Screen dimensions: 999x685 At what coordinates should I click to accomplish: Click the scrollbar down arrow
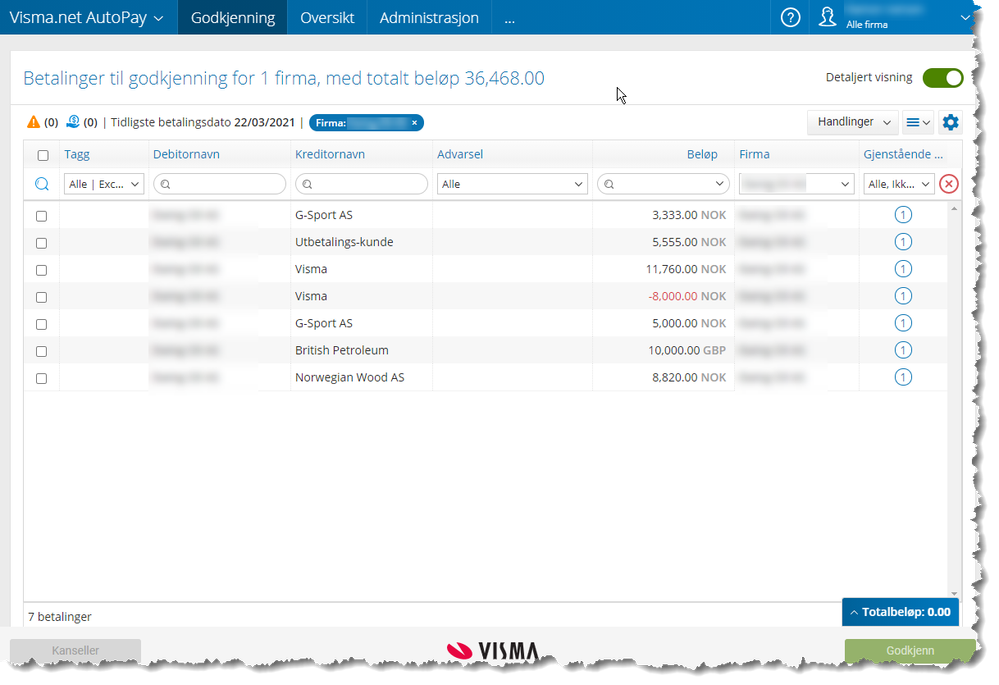tap(954, 594)
